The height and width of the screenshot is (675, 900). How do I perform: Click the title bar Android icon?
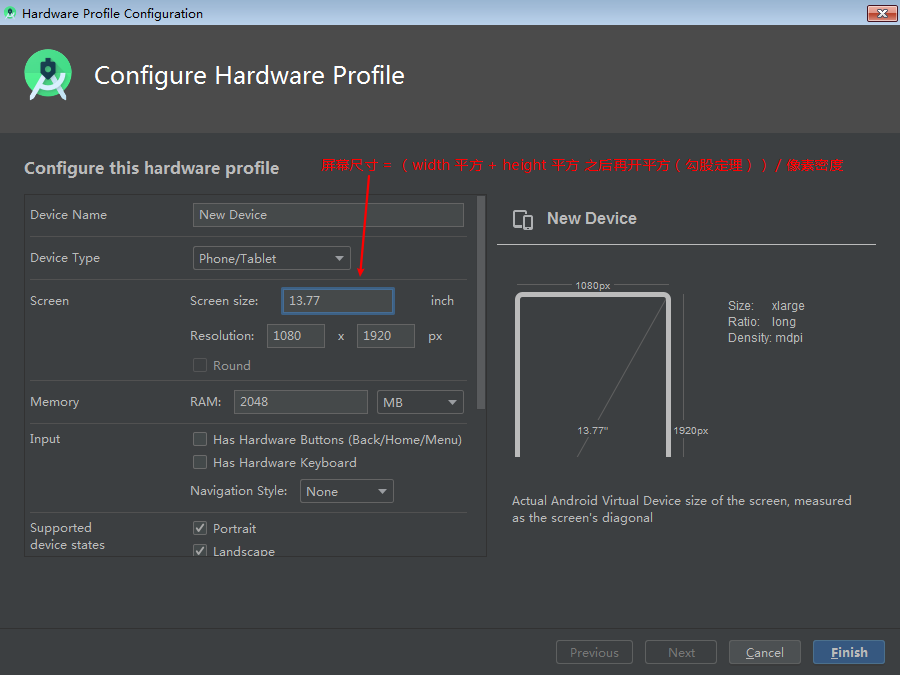pyautogui.click(x=10, y=13)
